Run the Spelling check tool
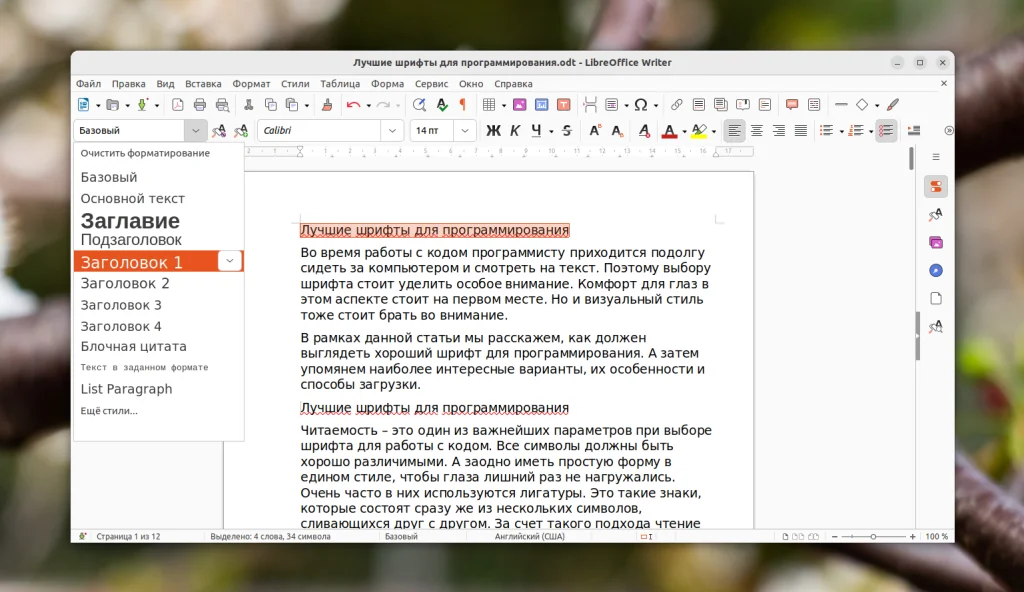 (x=442, y=105)
